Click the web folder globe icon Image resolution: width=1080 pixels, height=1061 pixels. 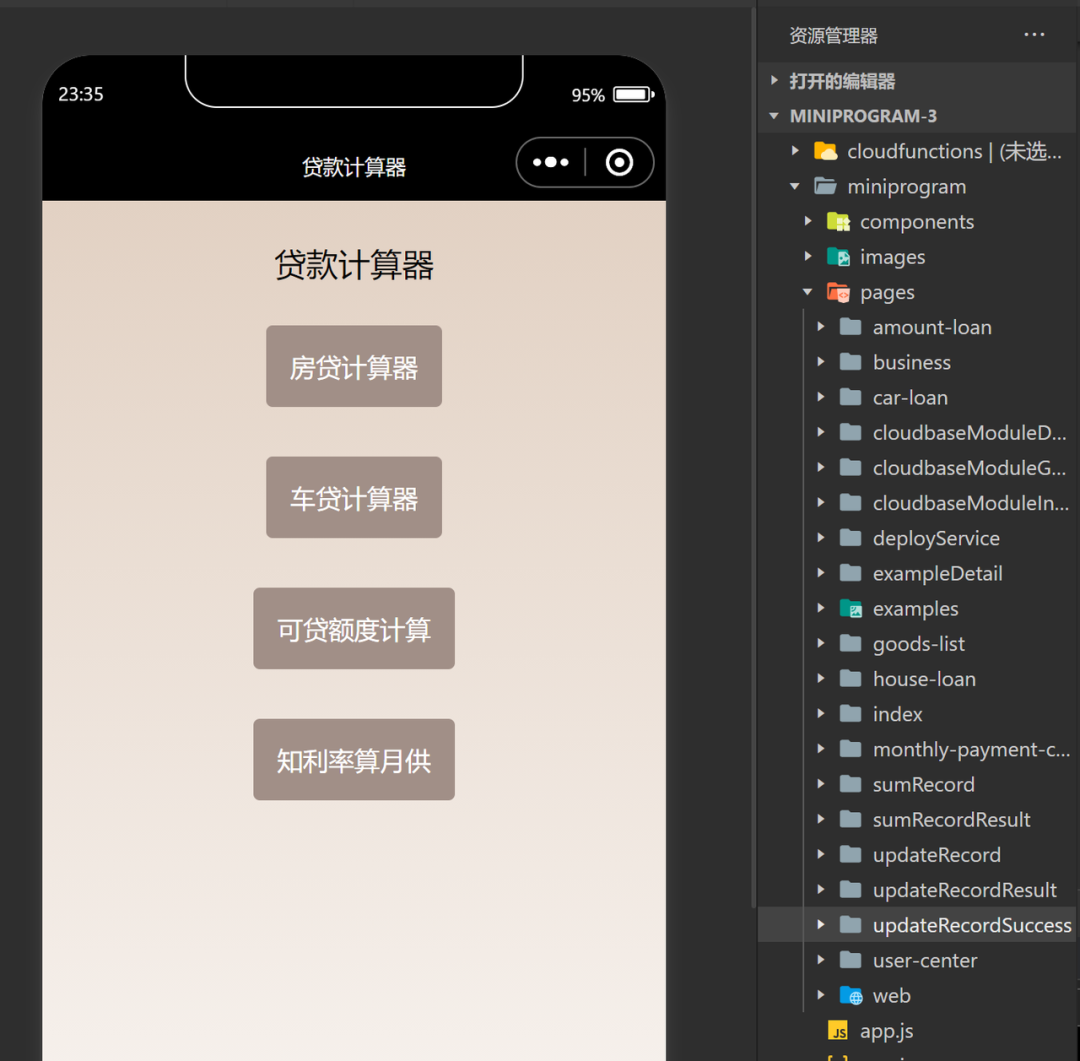pyautogui.click(x=851, y=996)
